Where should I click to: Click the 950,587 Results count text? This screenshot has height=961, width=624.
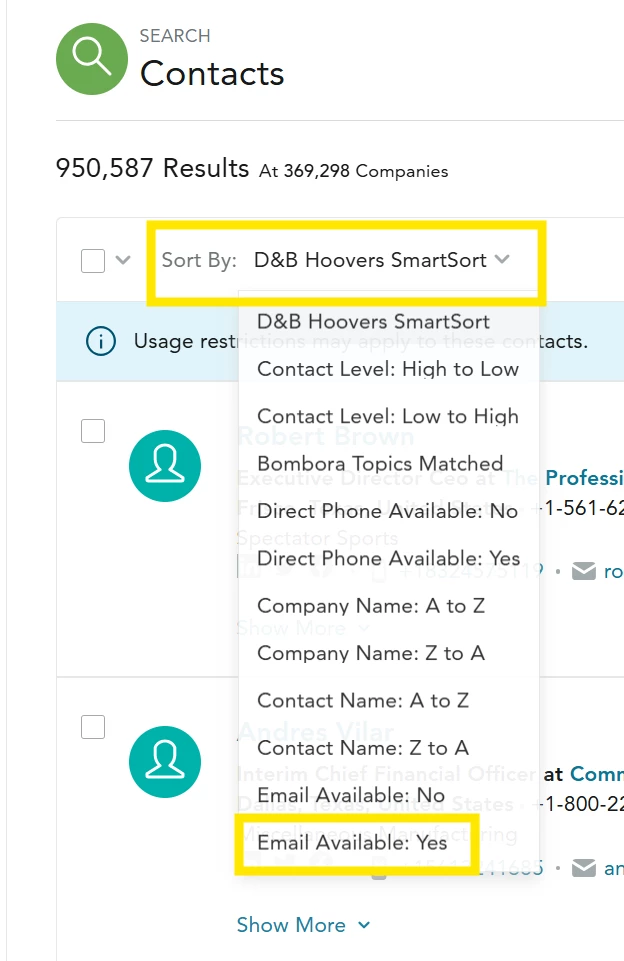point(152,168)
